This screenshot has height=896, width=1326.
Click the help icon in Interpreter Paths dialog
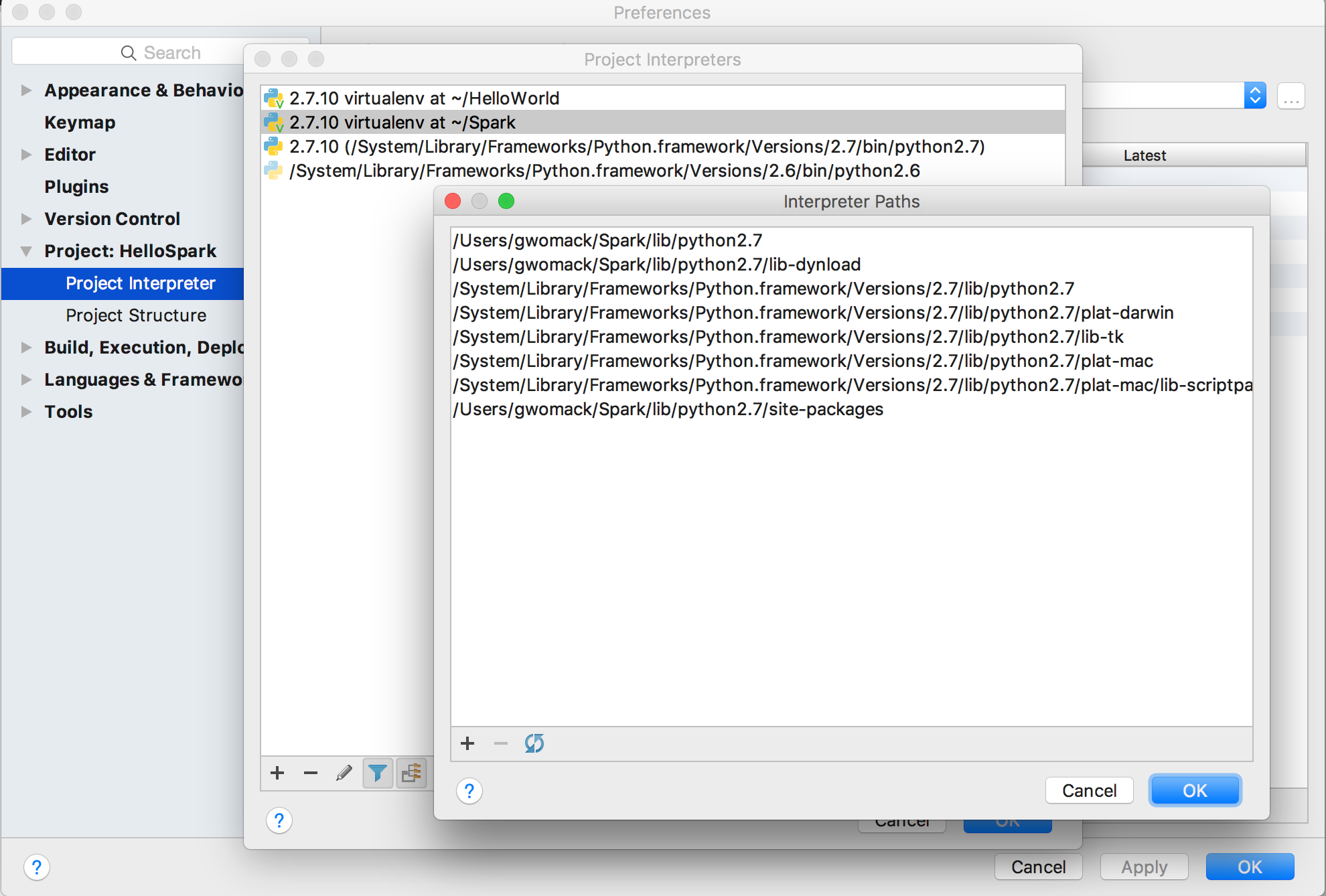click(x=469, y=792)
